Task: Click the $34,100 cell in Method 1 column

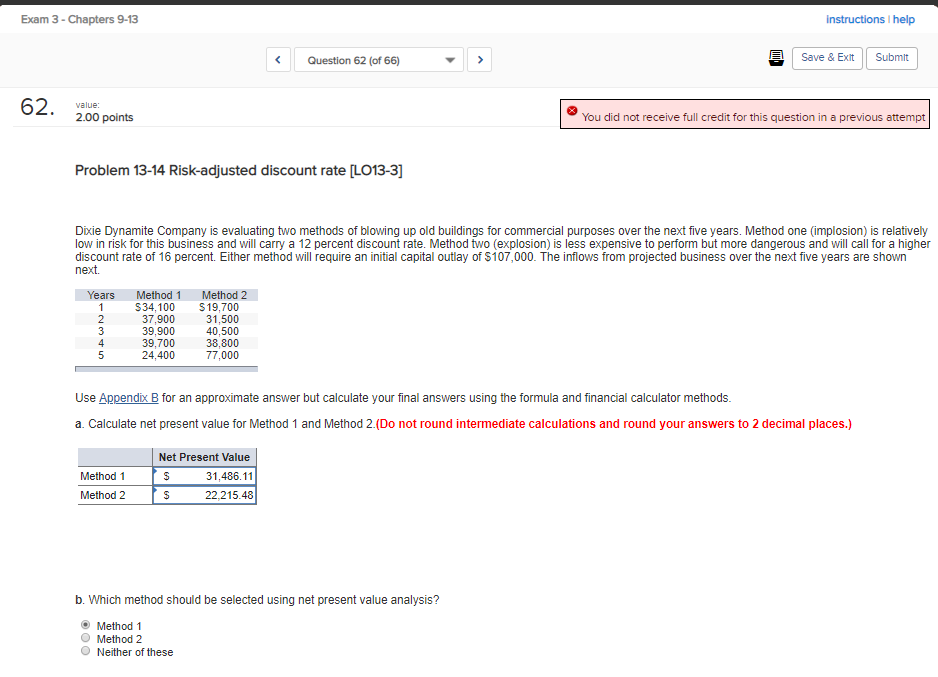Action: [x=155, y=307]
